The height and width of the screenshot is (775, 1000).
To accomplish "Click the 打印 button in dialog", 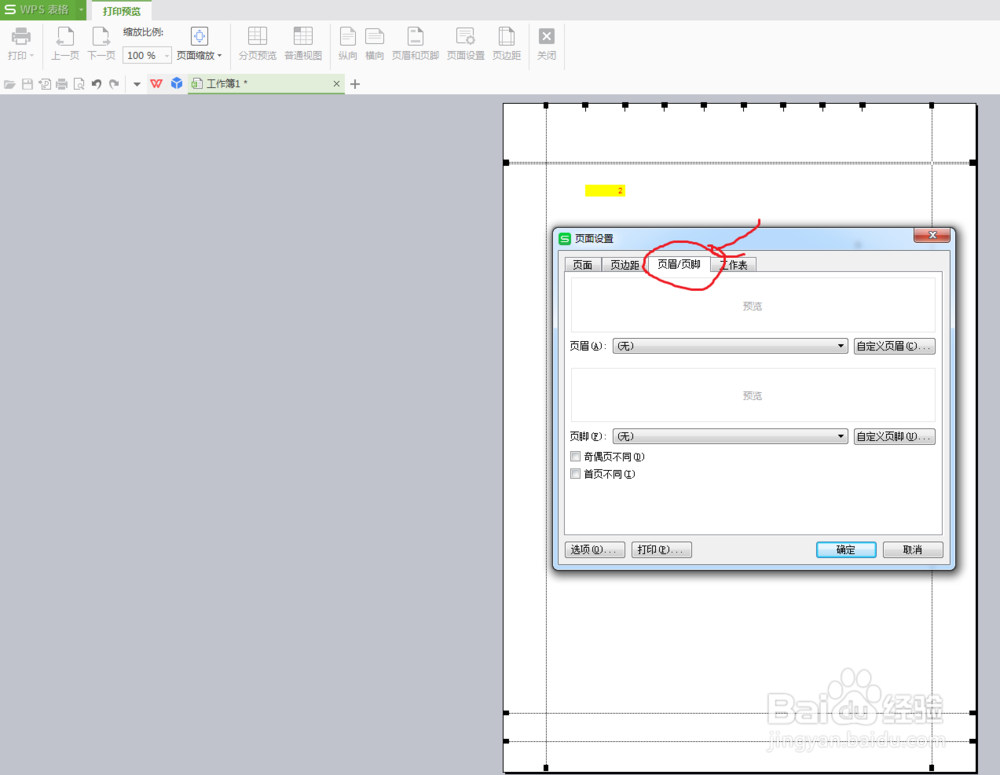I will click(x=661, y=549).
